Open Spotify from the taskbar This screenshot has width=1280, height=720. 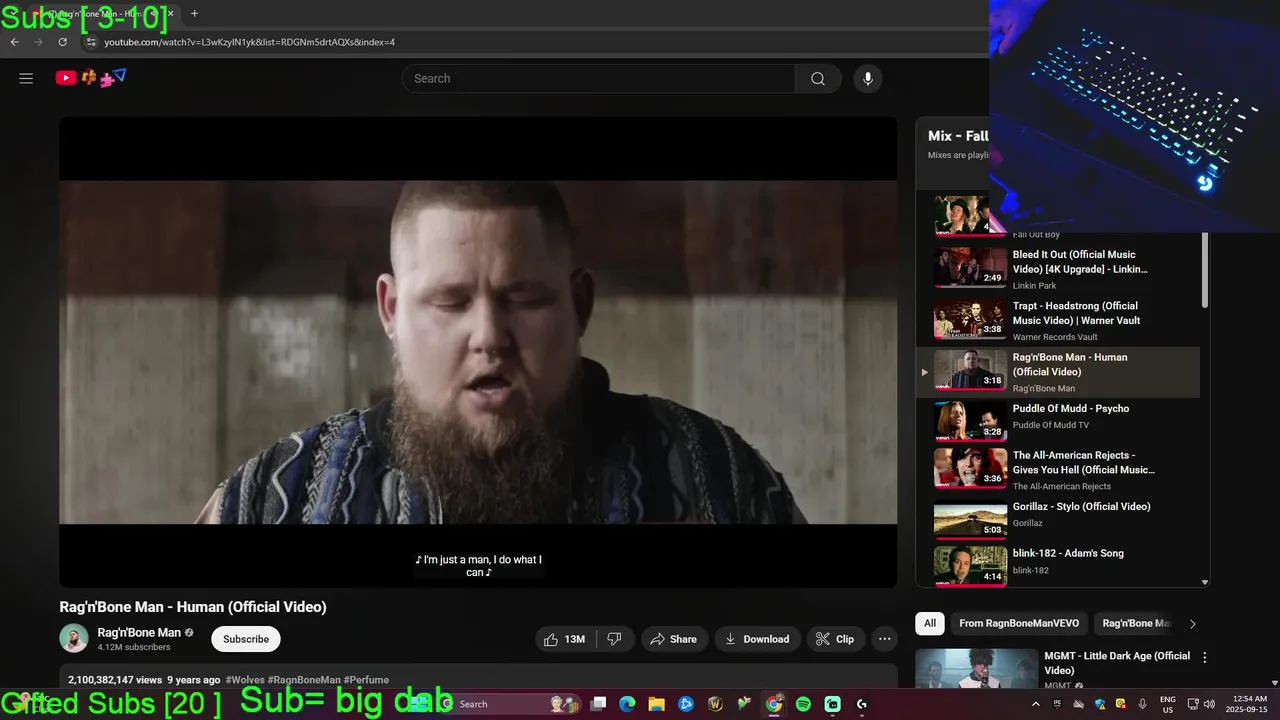pos(803,704)
